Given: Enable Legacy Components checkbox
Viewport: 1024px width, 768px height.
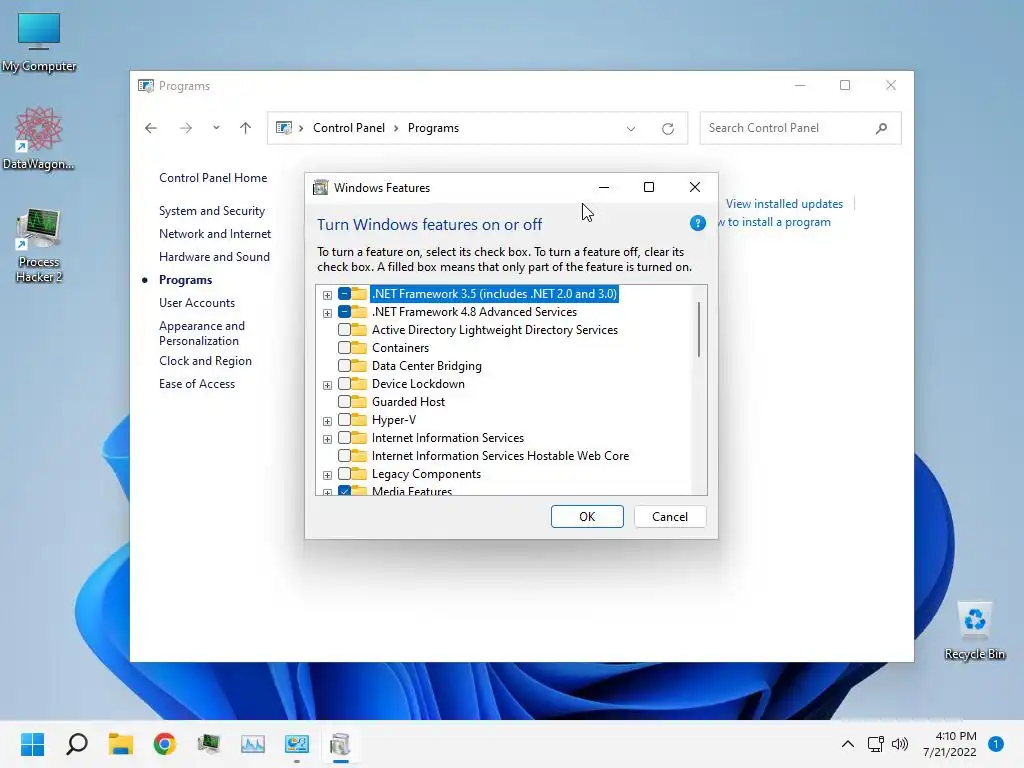Looking at the screenshot, I should pyautogui.click(x=344, y=473).
